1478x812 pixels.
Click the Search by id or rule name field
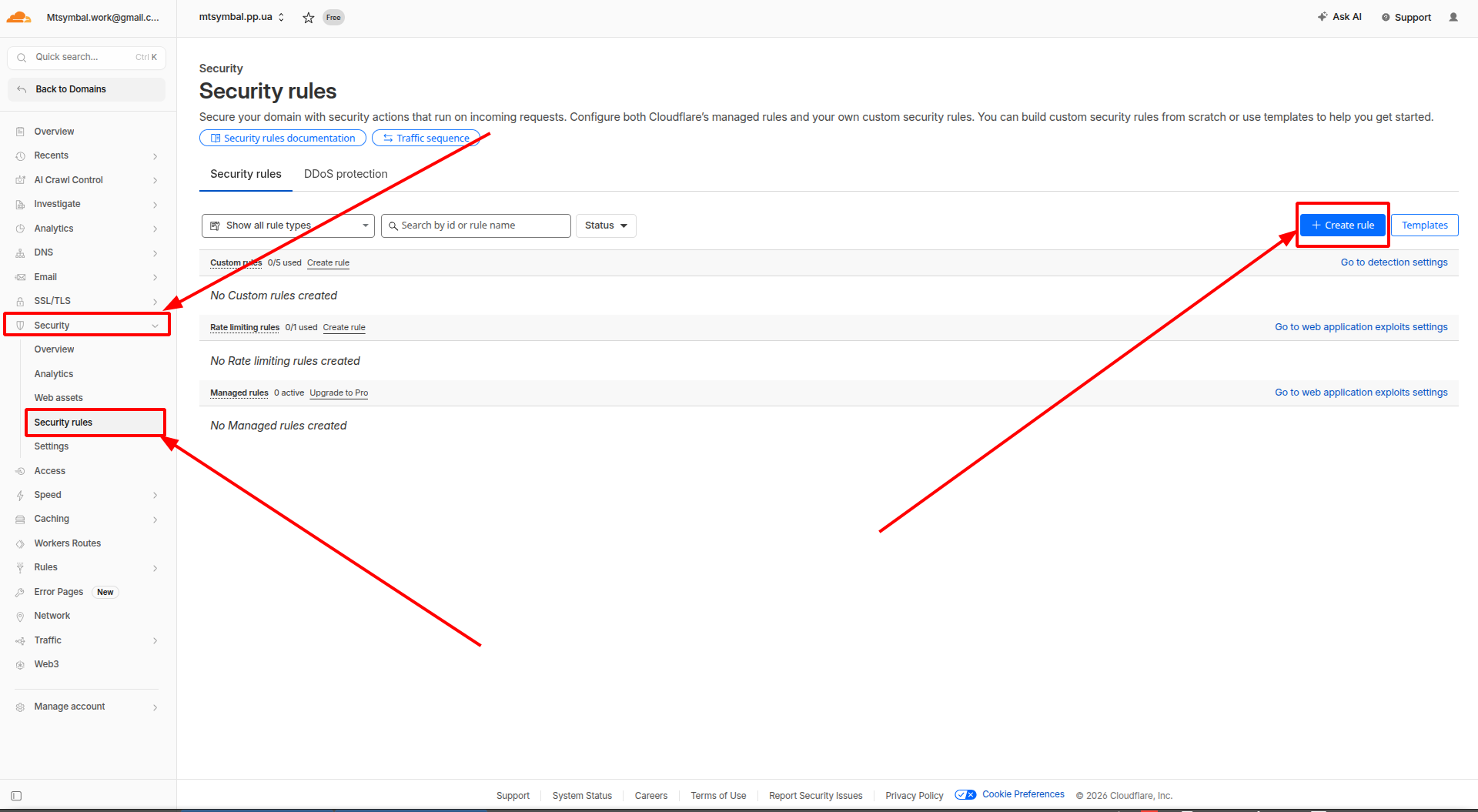click(x=476, y=226)
